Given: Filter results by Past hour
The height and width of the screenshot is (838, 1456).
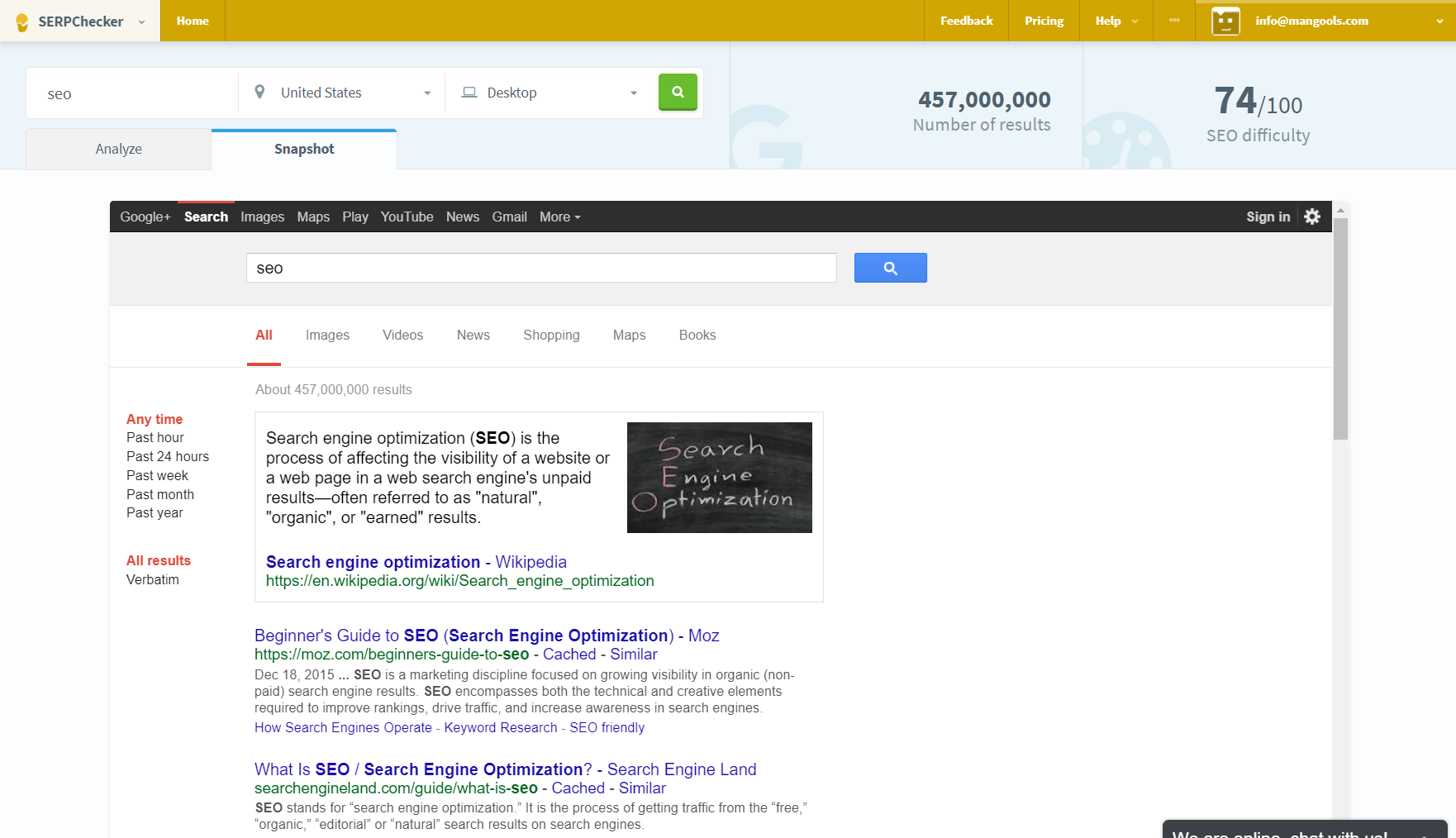Looking at the screenshot, I should [x=155, y=437].
